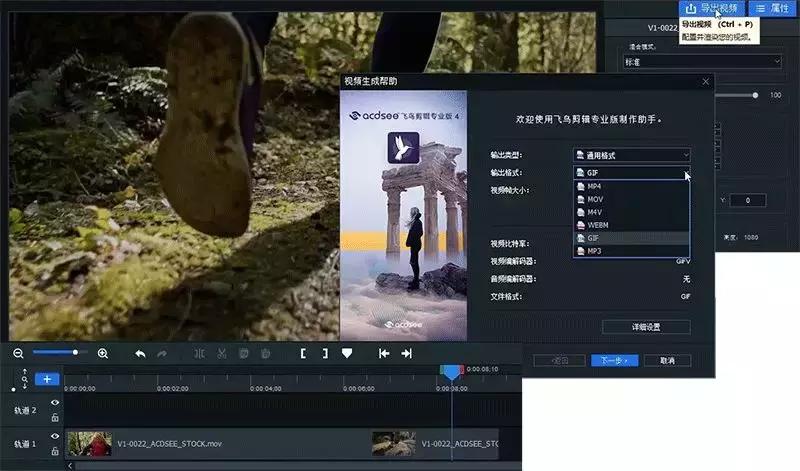This screenshot has height=471, width=800.
Task: Choose M4V from the format list
Action: 632,212
